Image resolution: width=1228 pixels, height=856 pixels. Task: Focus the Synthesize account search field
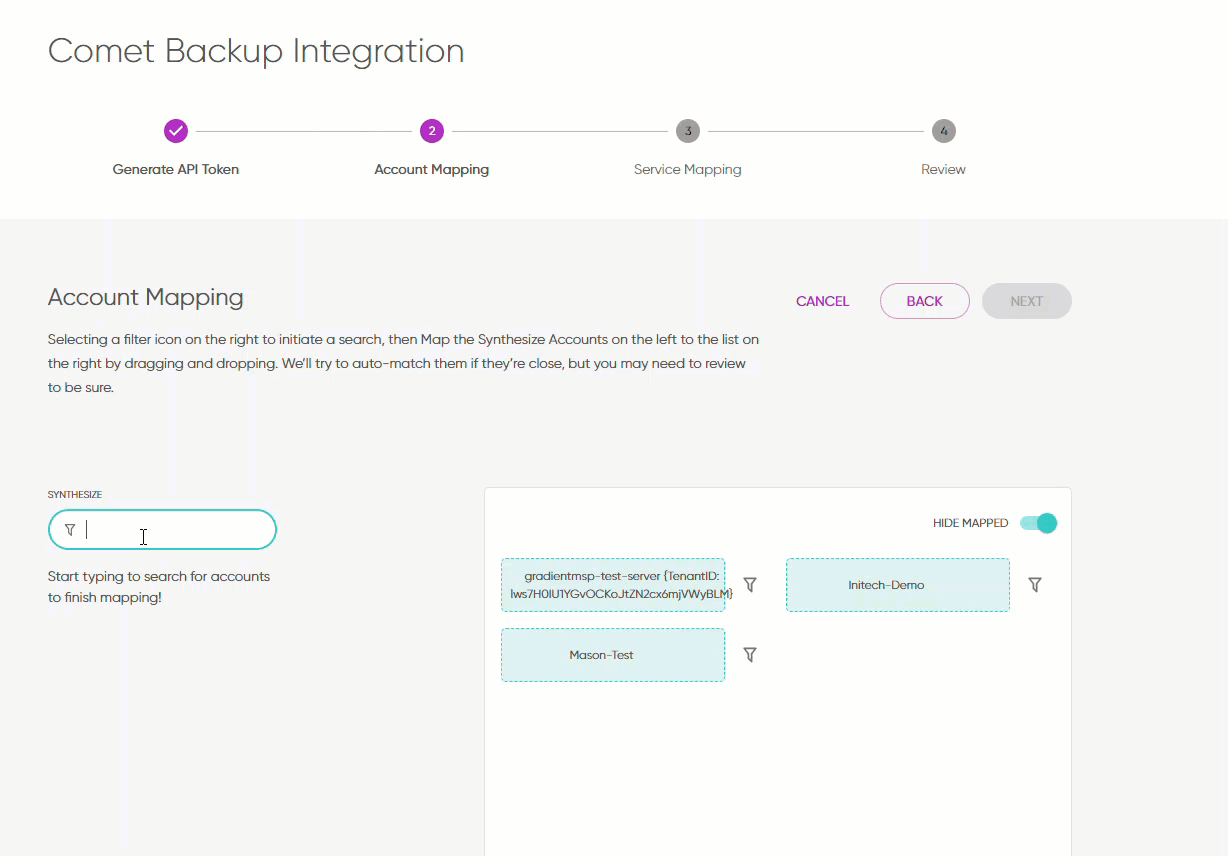175,530
